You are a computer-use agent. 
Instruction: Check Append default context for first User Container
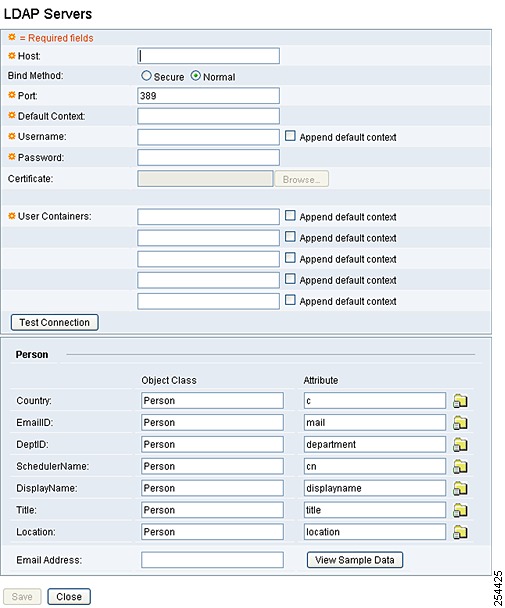[290, 216]
